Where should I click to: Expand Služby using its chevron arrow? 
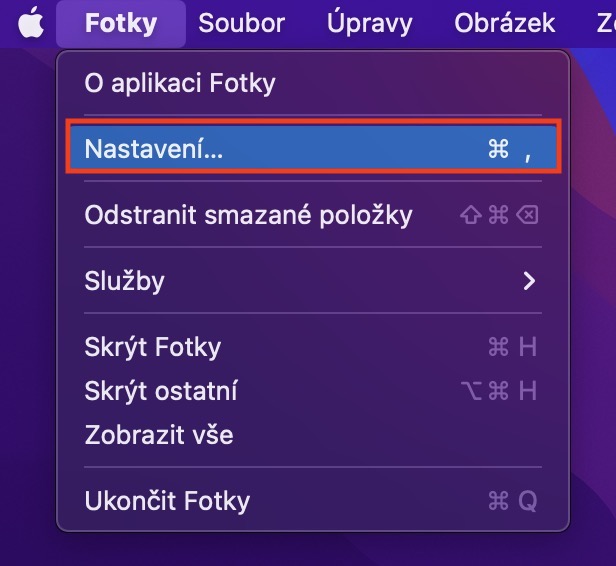(x=530, y=281)
